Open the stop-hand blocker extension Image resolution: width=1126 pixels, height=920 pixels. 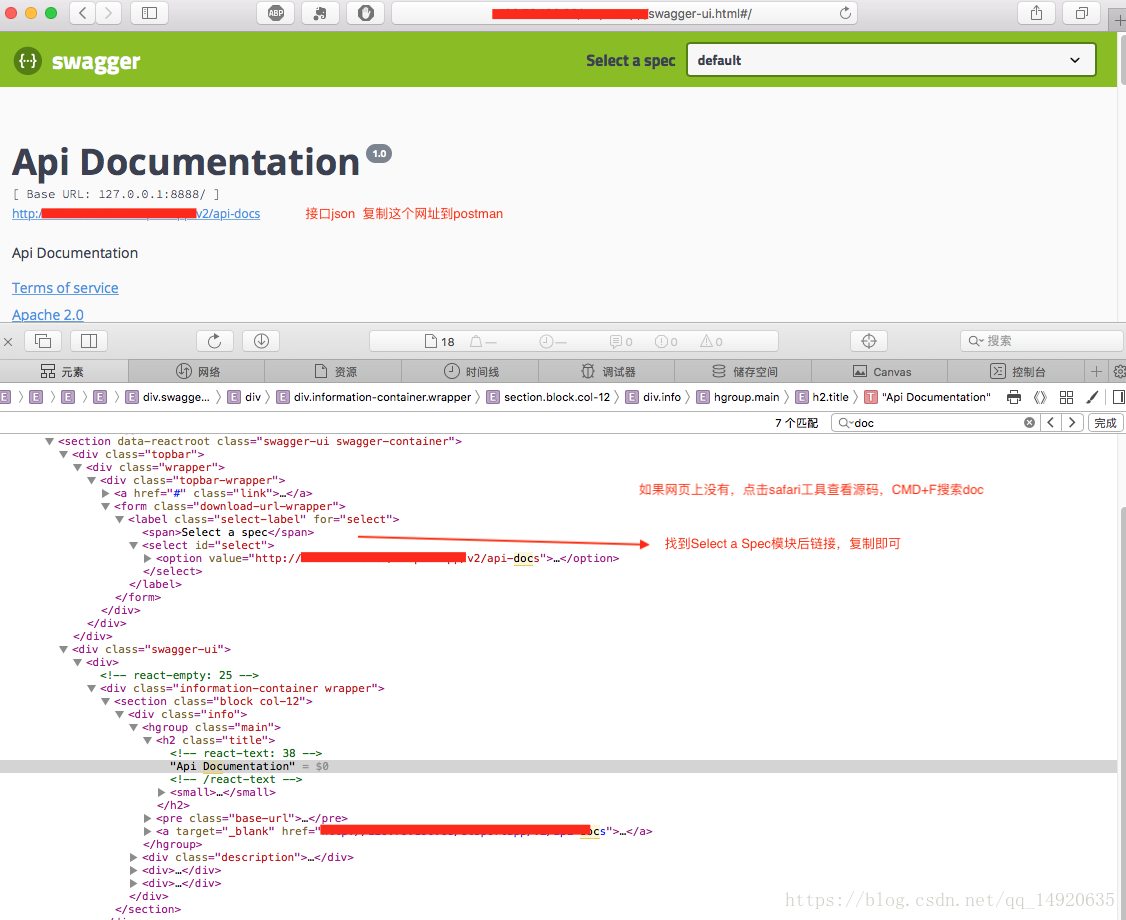(x=366, y=13)
